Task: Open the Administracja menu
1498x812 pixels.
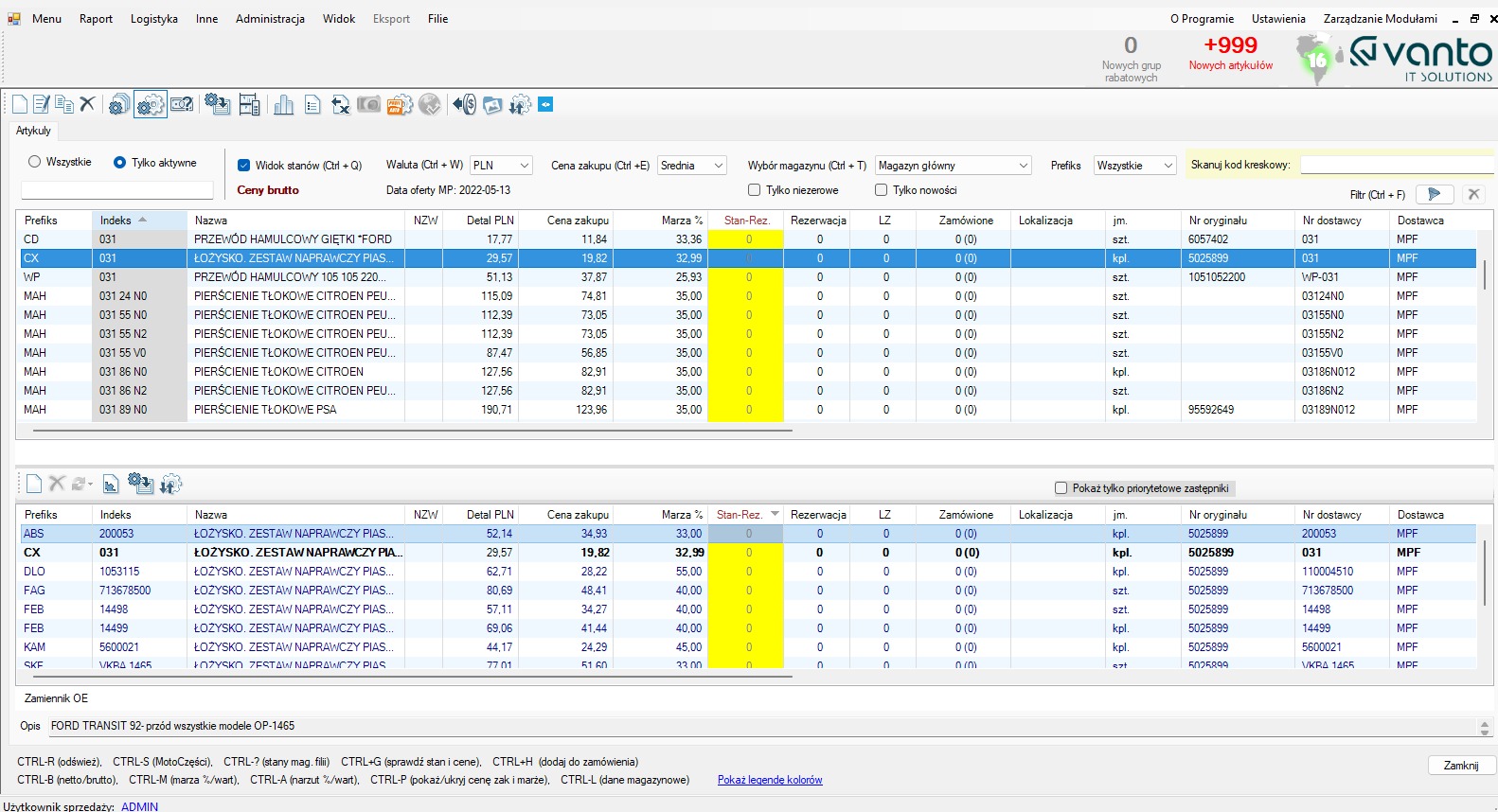Action: click(x=270, y=19)
